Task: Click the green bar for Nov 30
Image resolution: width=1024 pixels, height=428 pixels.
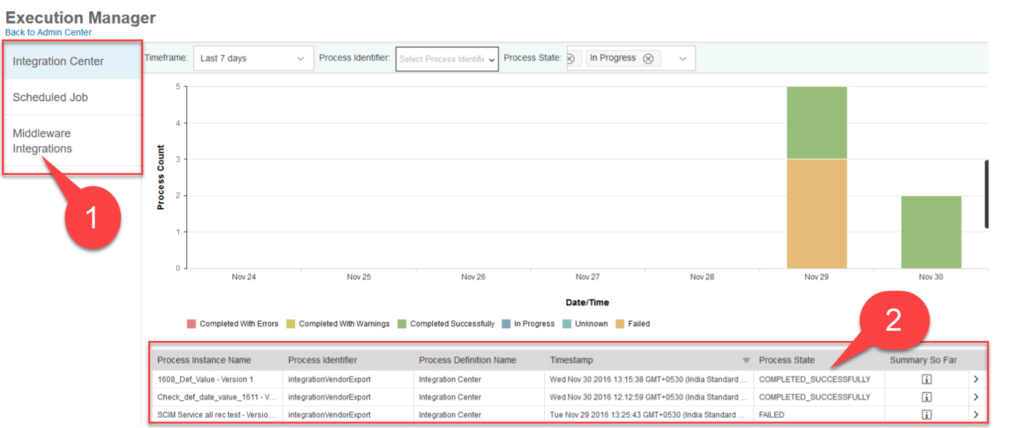Action: coord(931,231)
